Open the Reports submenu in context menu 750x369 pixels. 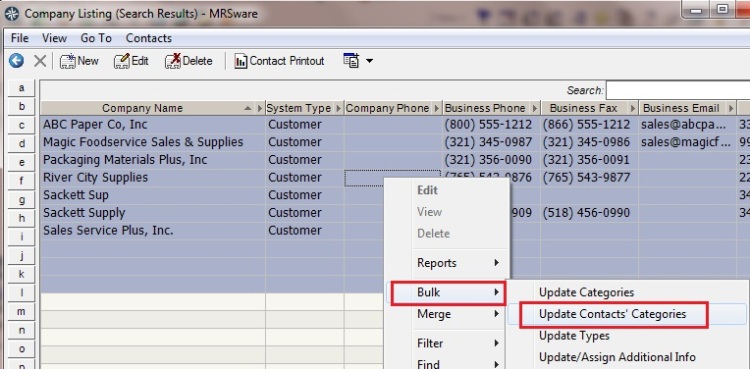click(447, 263)
